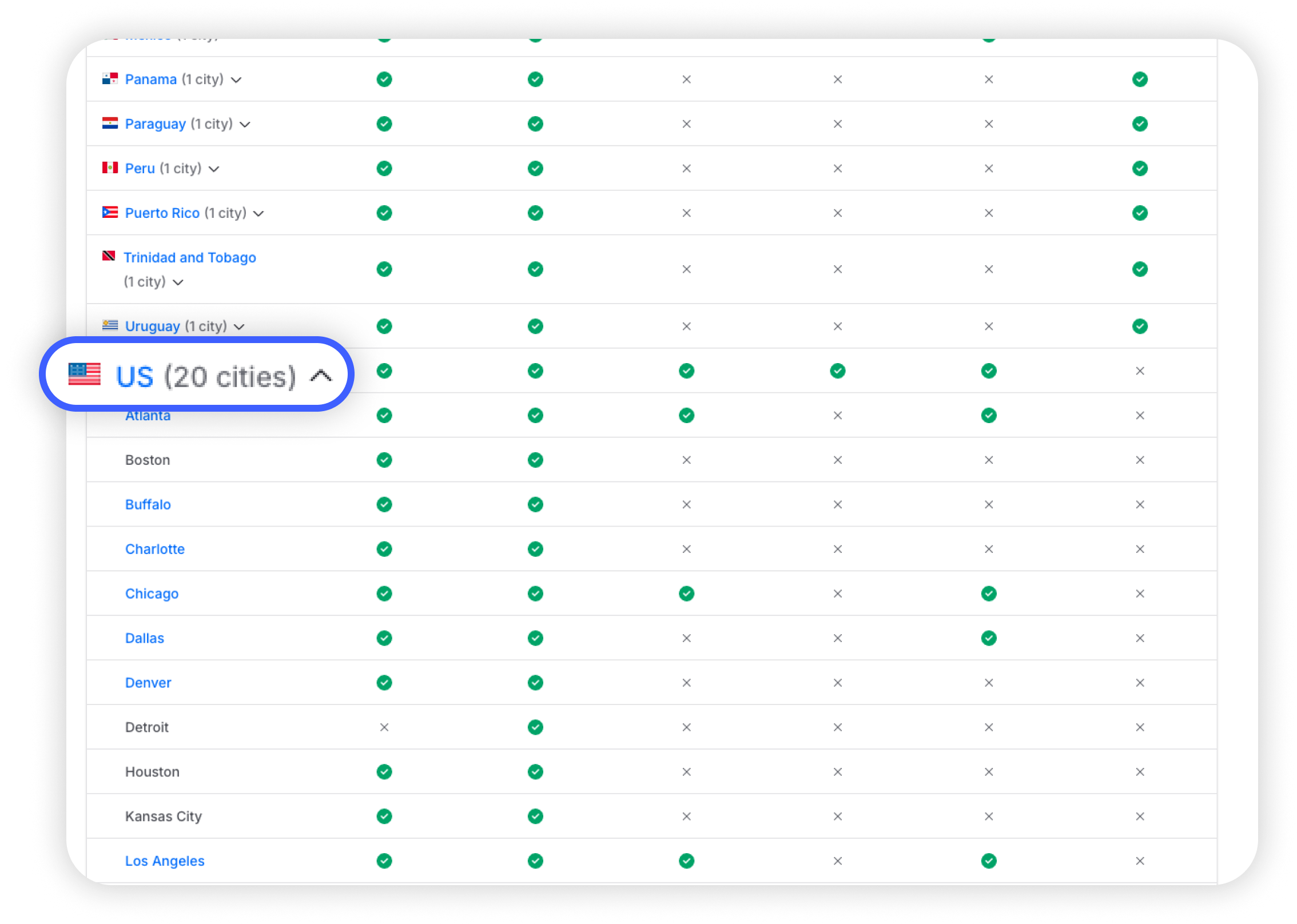Expand the Panama city list chevron

(x=236, y=80)
